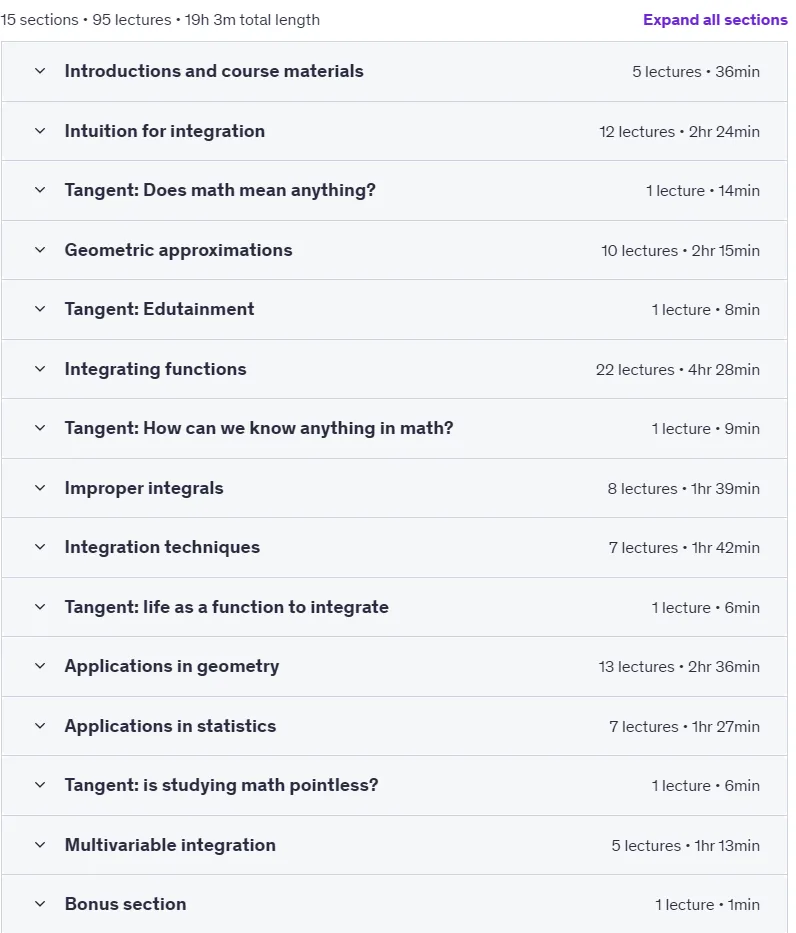Click the 13 lectures • 2hr 36min text
Image resolution: width=796 pixels, height=933 pixels.
coord(679,666)
